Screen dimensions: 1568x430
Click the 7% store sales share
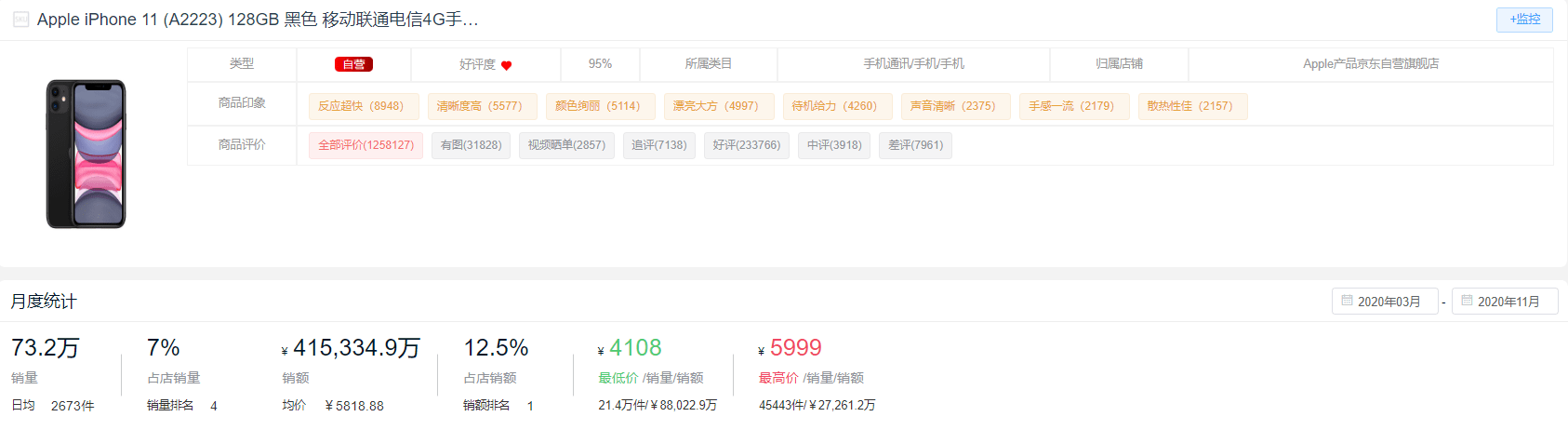[x=163, y=348]
